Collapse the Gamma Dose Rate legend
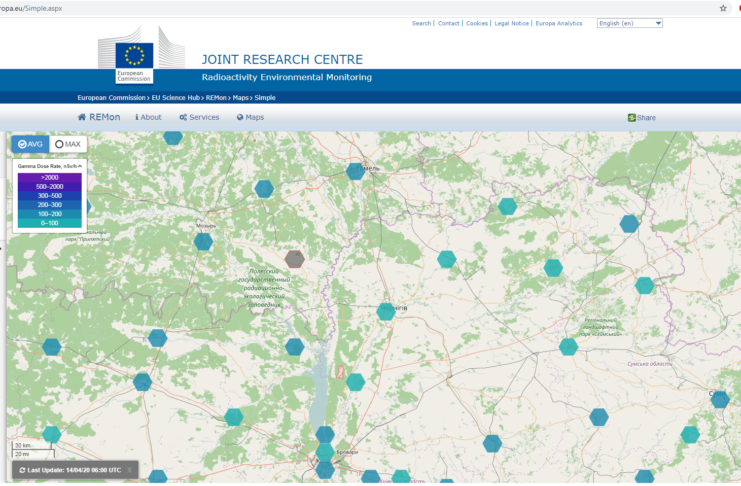 coord(80,166)
